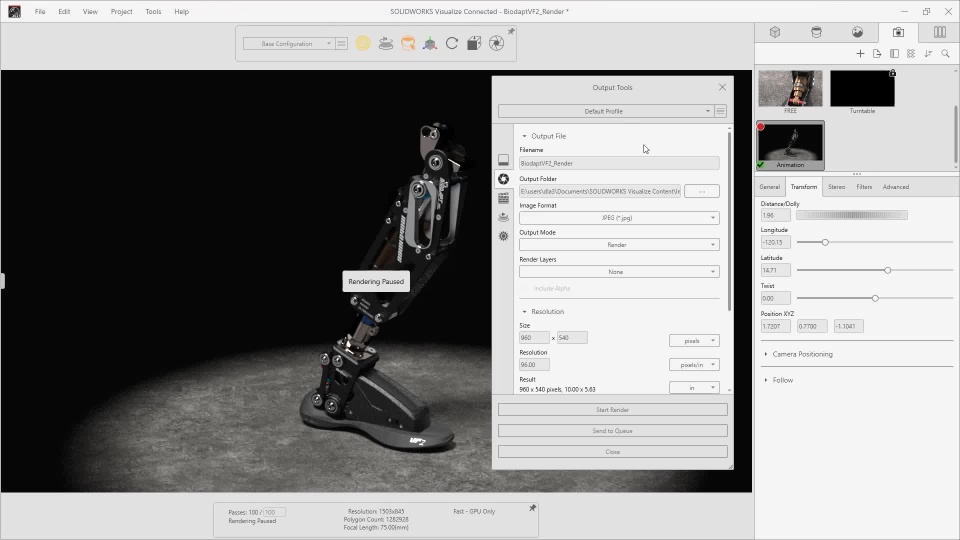
Task: Open the Output Mode Render dropdown
Action: pos(619,245)
